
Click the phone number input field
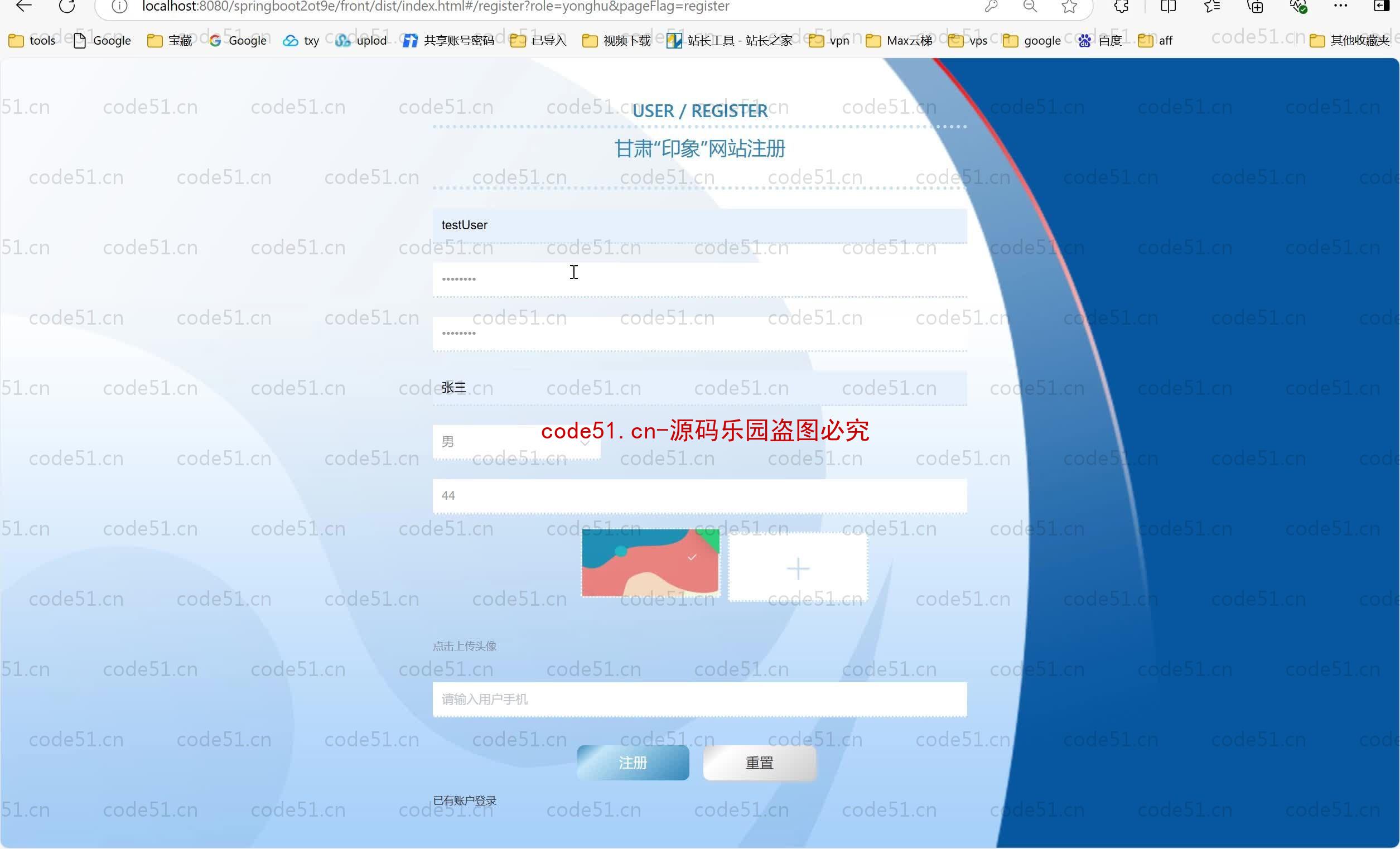(x=699, y=698)
